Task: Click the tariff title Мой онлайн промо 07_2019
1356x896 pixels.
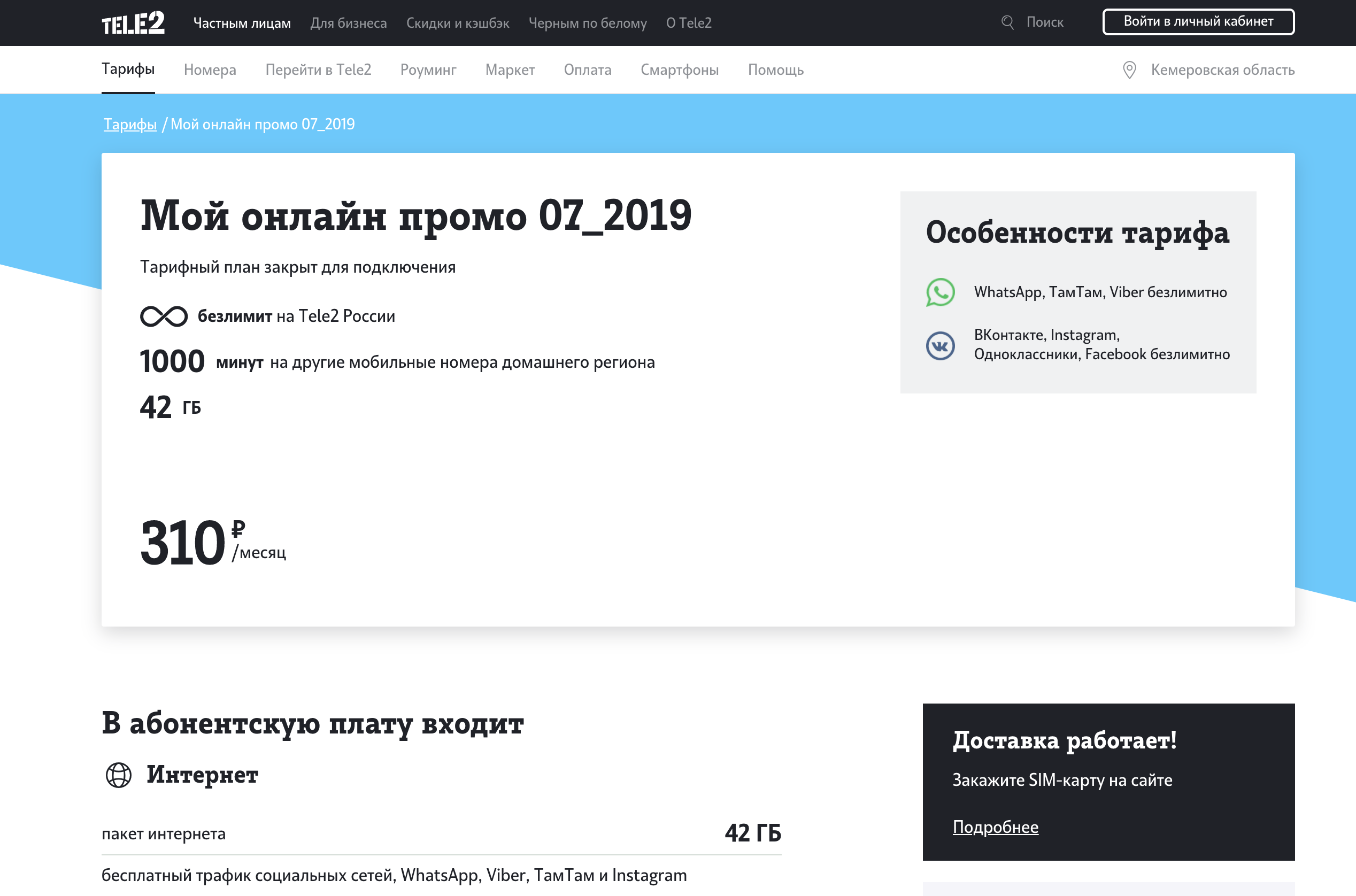Action: 416,216
